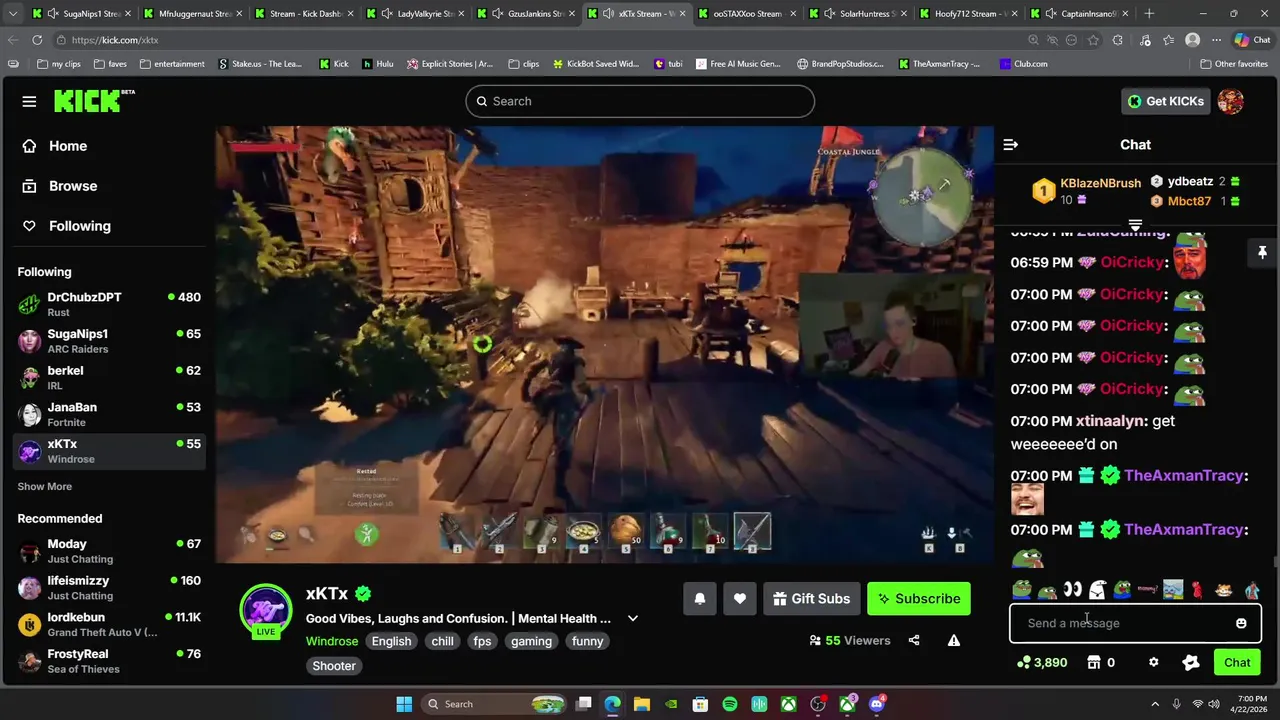
Task: Click the xKTx channel avatar
Action: tap(266, 607)
